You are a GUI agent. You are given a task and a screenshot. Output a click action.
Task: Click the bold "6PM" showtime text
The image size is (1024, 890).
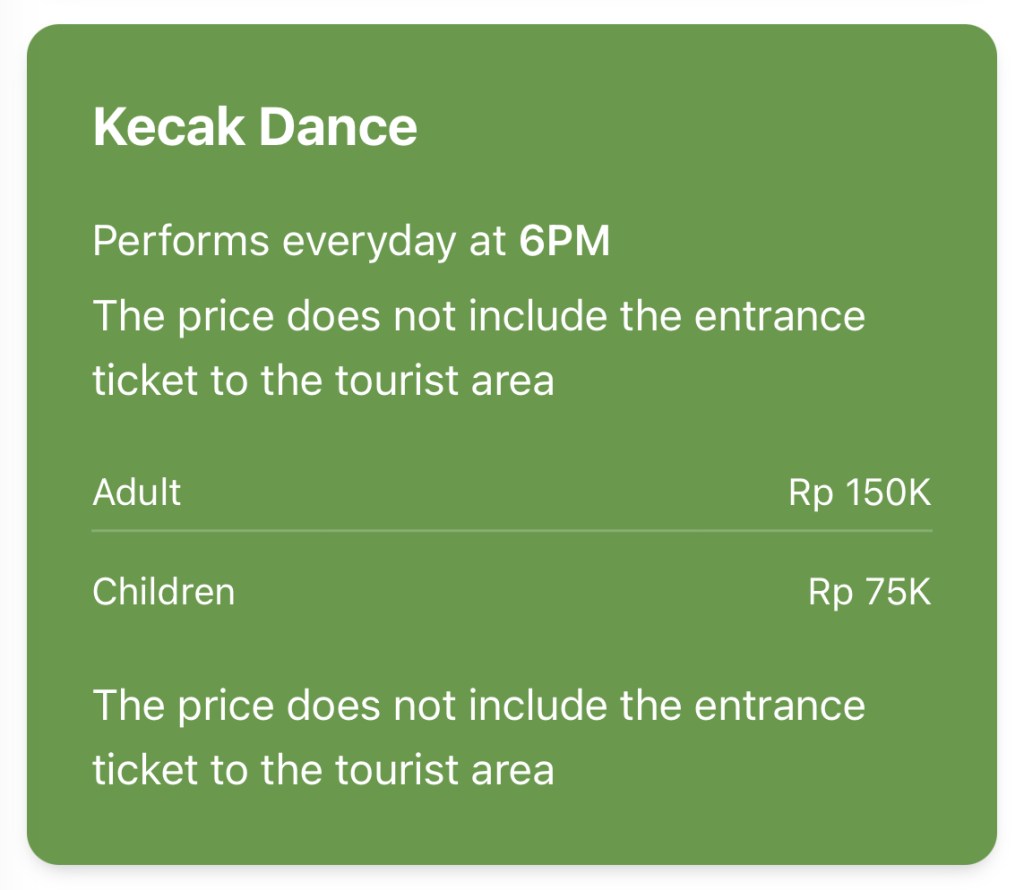pos(564,242)
